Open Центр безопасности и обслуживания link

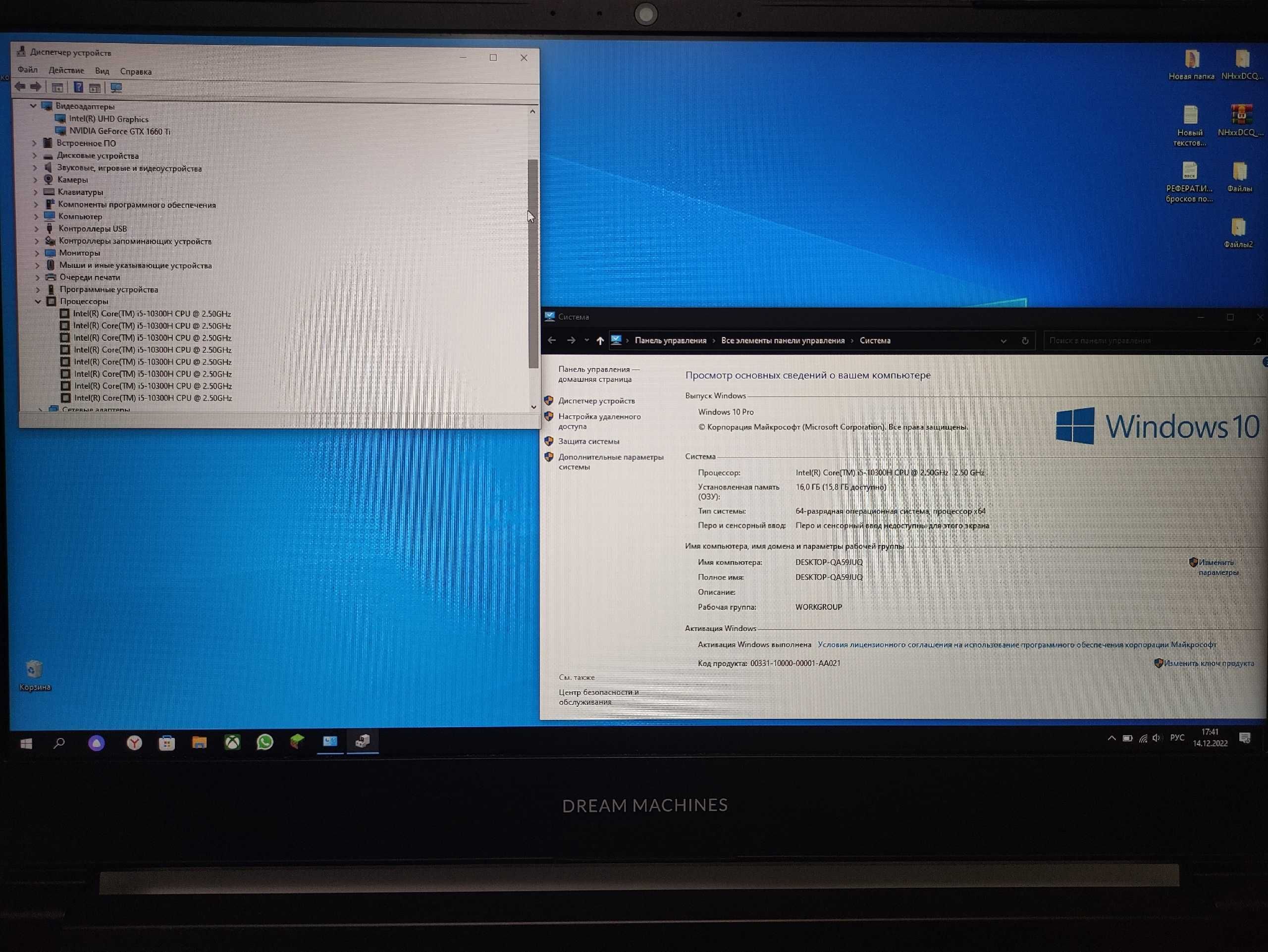598,697
